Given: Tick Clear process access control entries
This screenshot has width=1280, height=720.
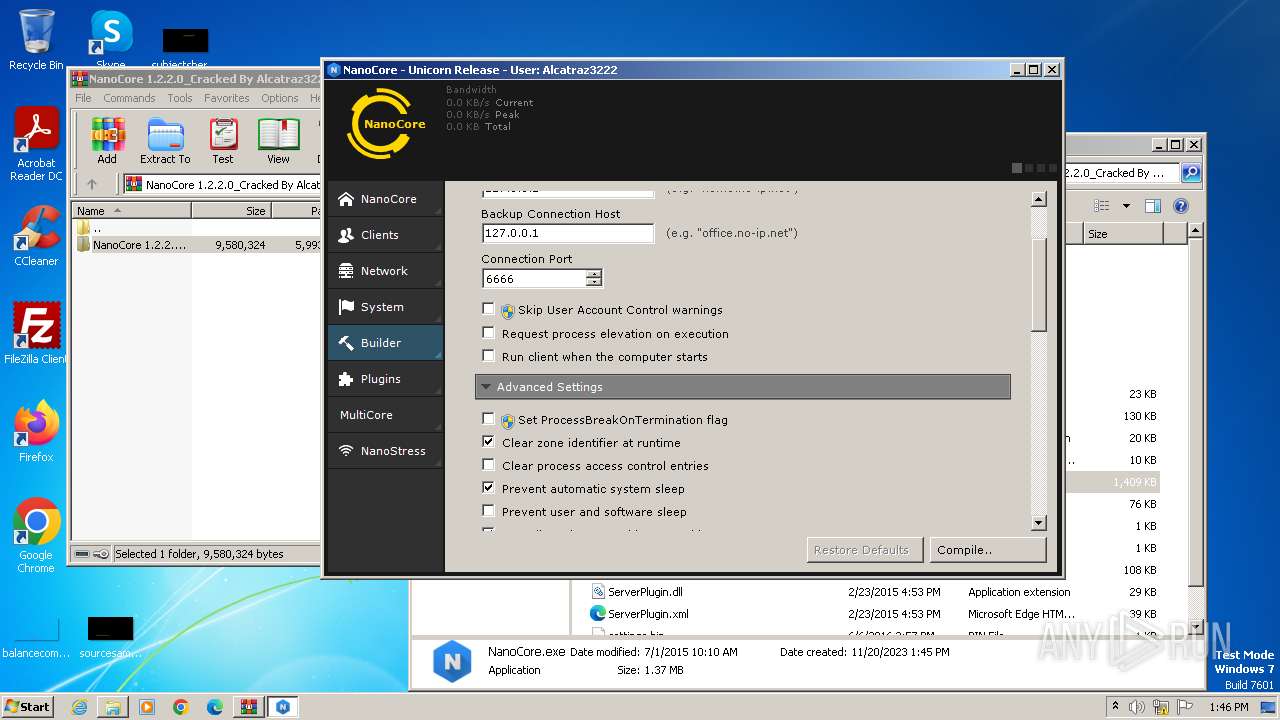Looking at the screenshot, I should (x=488, y=465).
